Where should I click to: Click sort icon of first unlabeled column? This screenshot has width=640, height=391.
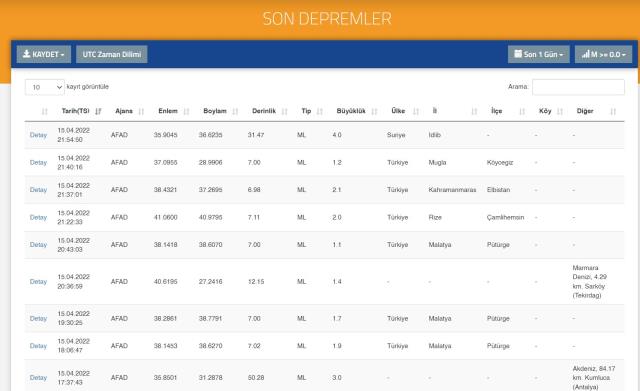[44, 111]
